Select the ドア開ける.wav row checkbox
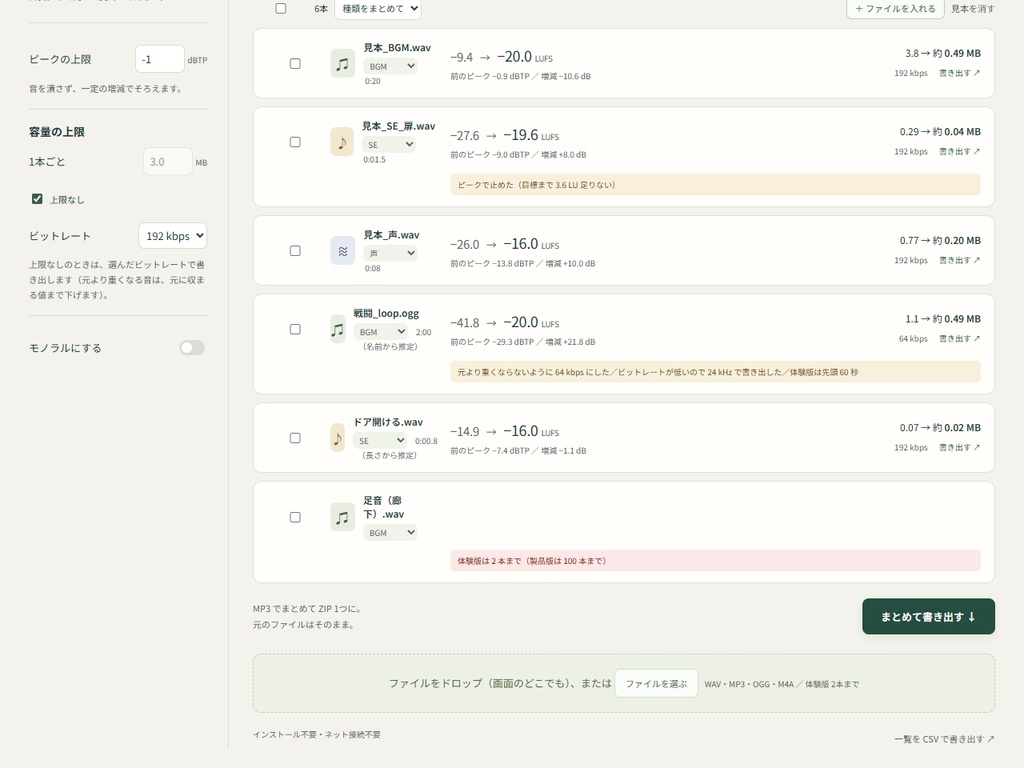1024x768 pixels. coord(295,438)
